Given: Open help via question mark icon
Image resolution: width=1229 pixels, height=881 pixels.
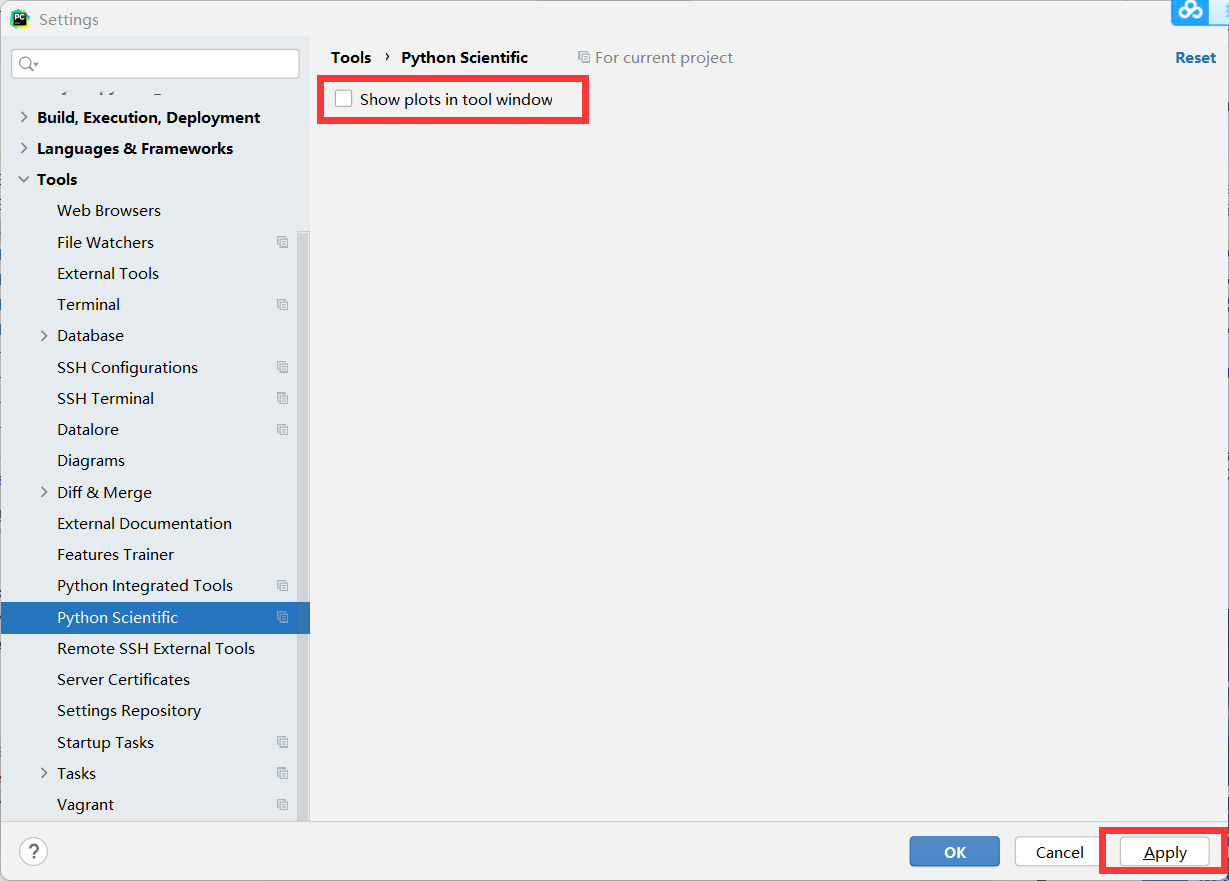Looking at the screenshot, I should click(x=34, y=852).
